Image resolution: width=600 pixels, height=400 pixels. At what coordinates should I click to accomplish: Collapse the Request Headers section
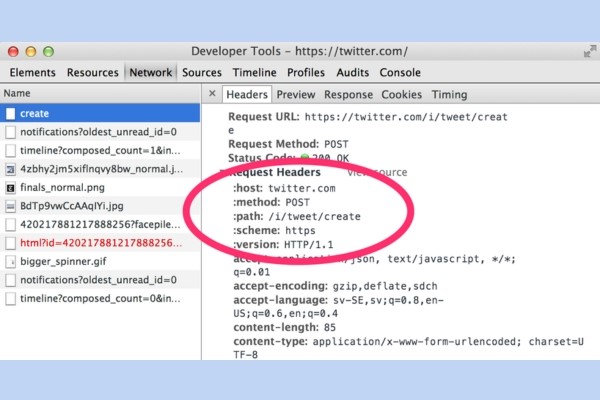[223, 172]
